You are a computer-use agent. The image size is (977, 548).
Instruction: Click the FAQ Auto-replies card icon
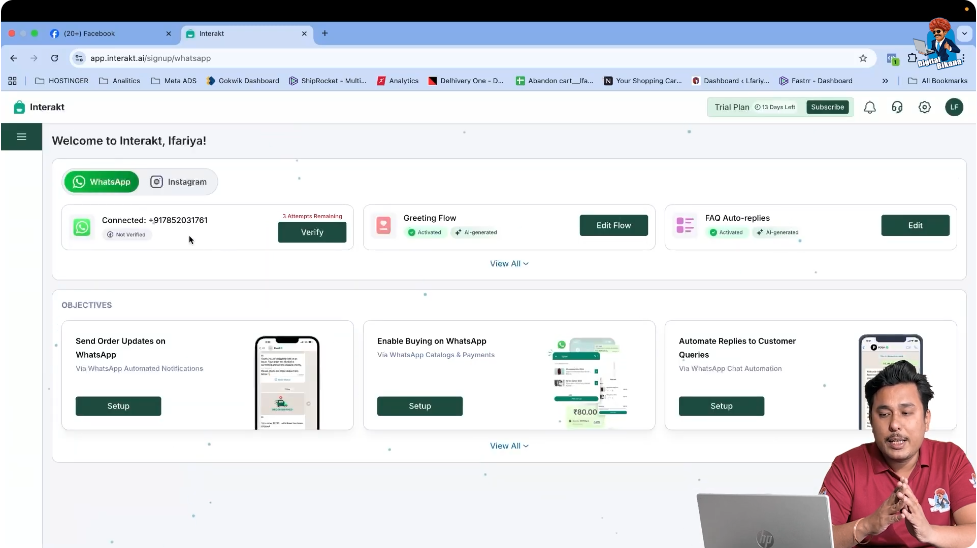coord(685,225)
